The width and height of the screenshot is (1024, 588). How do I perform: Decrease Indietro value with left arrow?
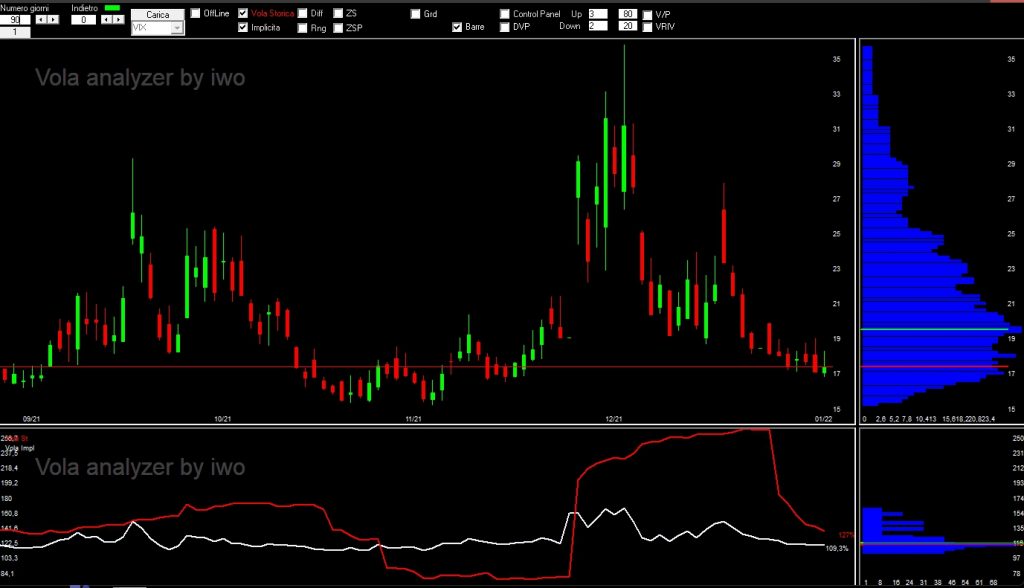coord(106,20)
